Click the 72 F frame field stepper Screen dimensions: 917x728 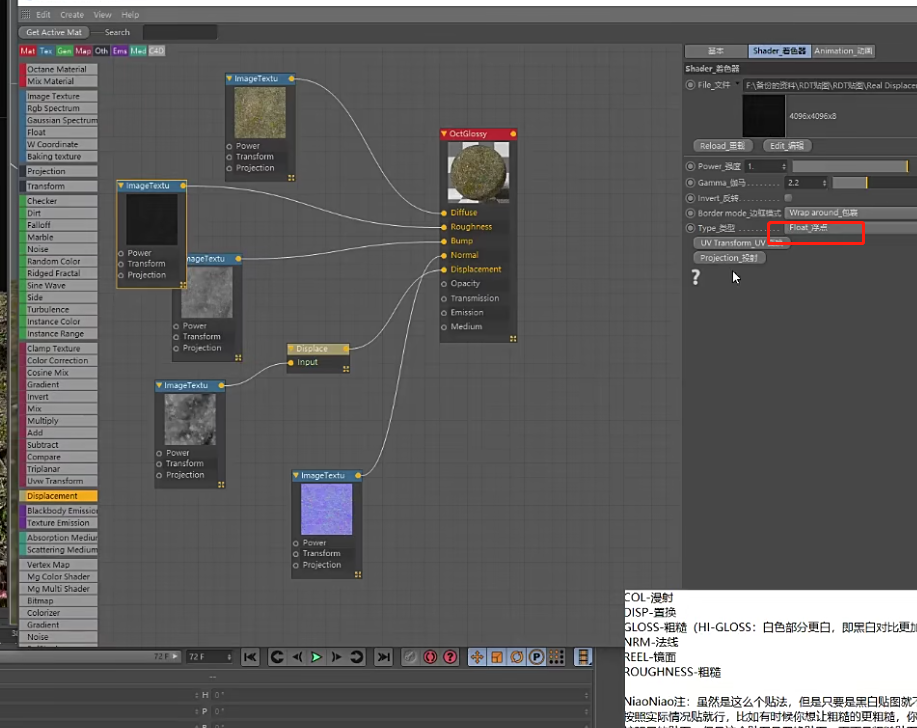point(229,657)
